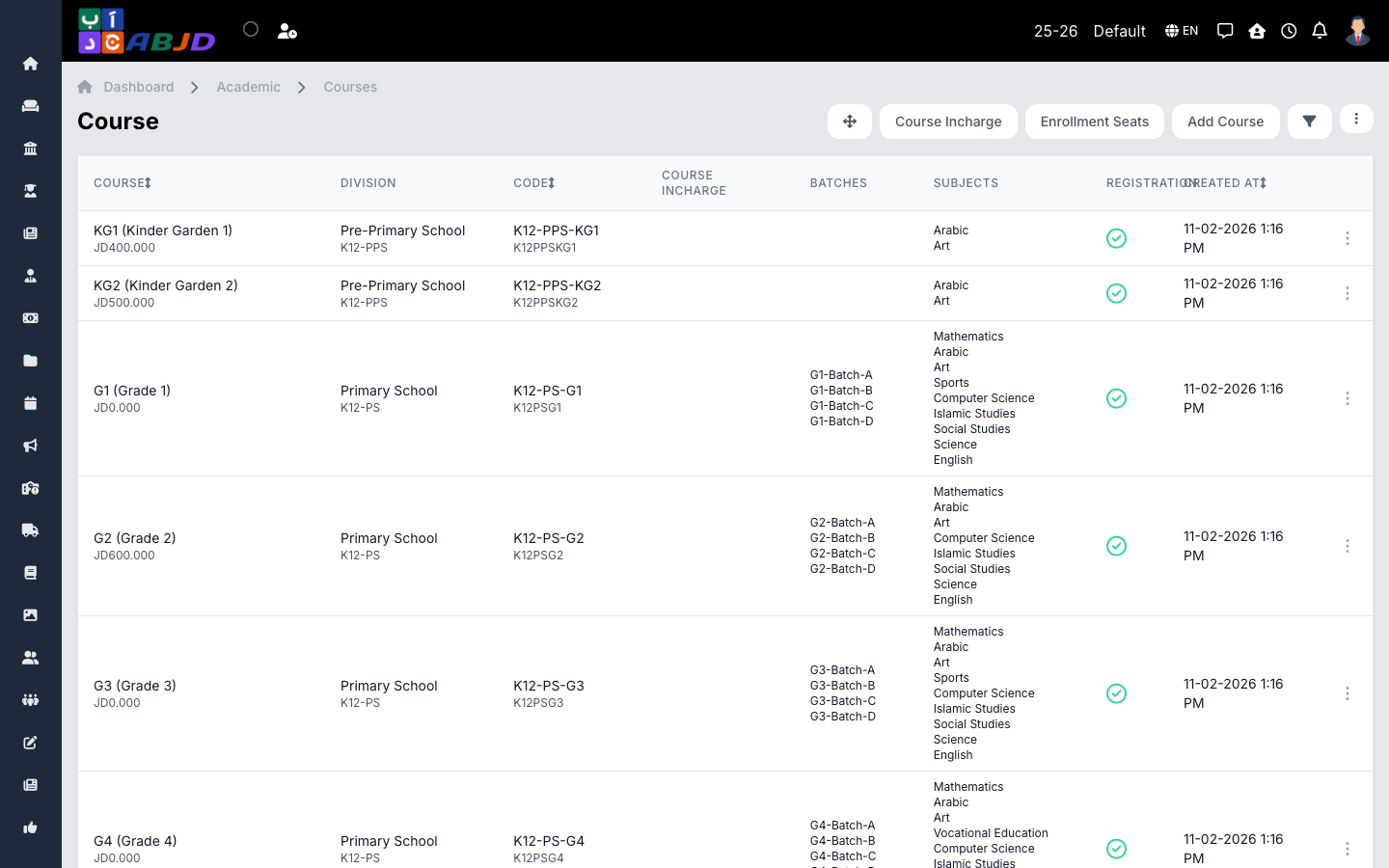Viewport: 1389px width, 868px height.
Task: Open the user clock icon in header
Action: coord(287,31)
